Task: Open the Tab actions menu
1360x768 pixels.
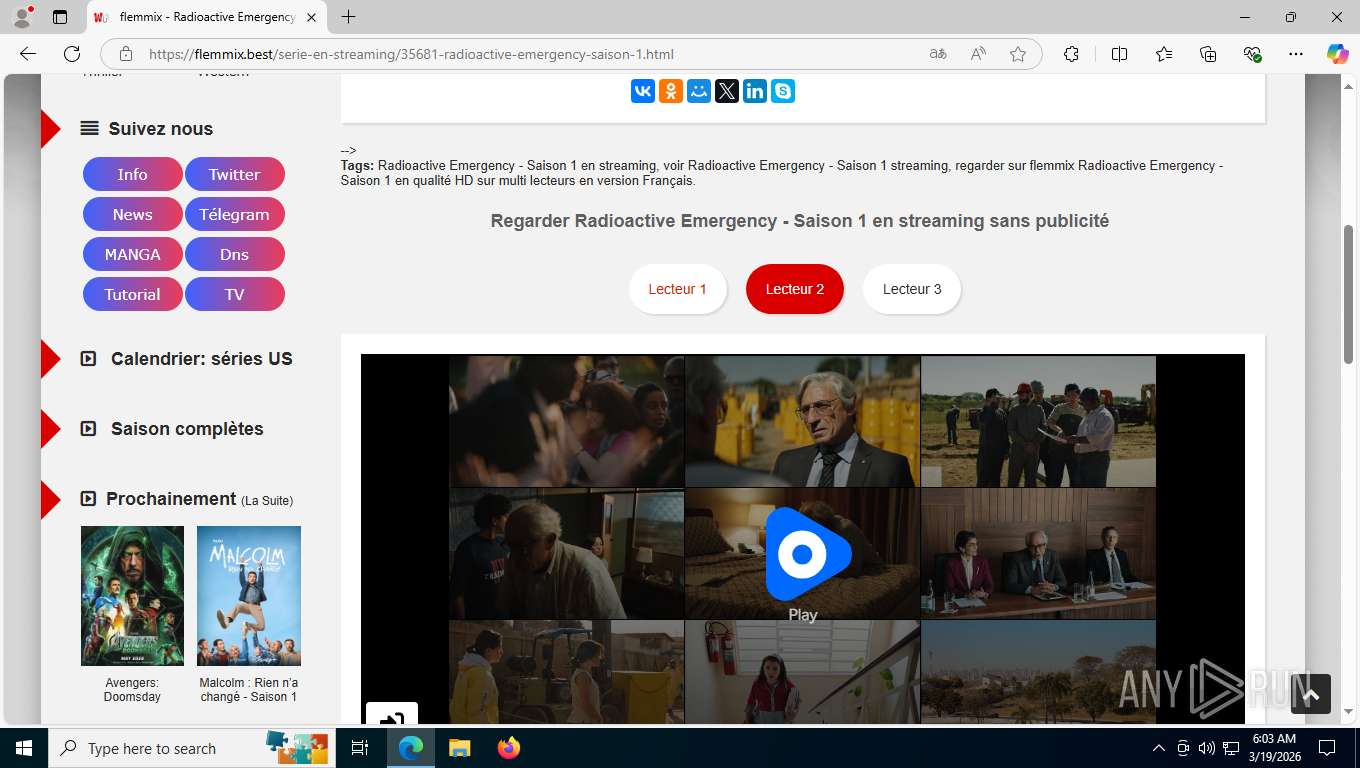Action: click(x=60, y=17)
